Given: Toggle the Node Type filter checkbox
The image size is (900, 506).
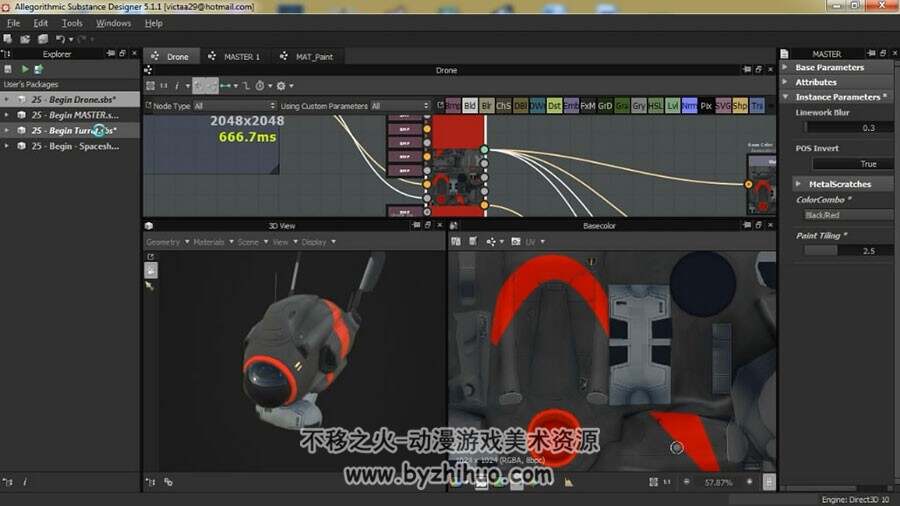Looking at the screenshot, I should click(x=148, y=106).
